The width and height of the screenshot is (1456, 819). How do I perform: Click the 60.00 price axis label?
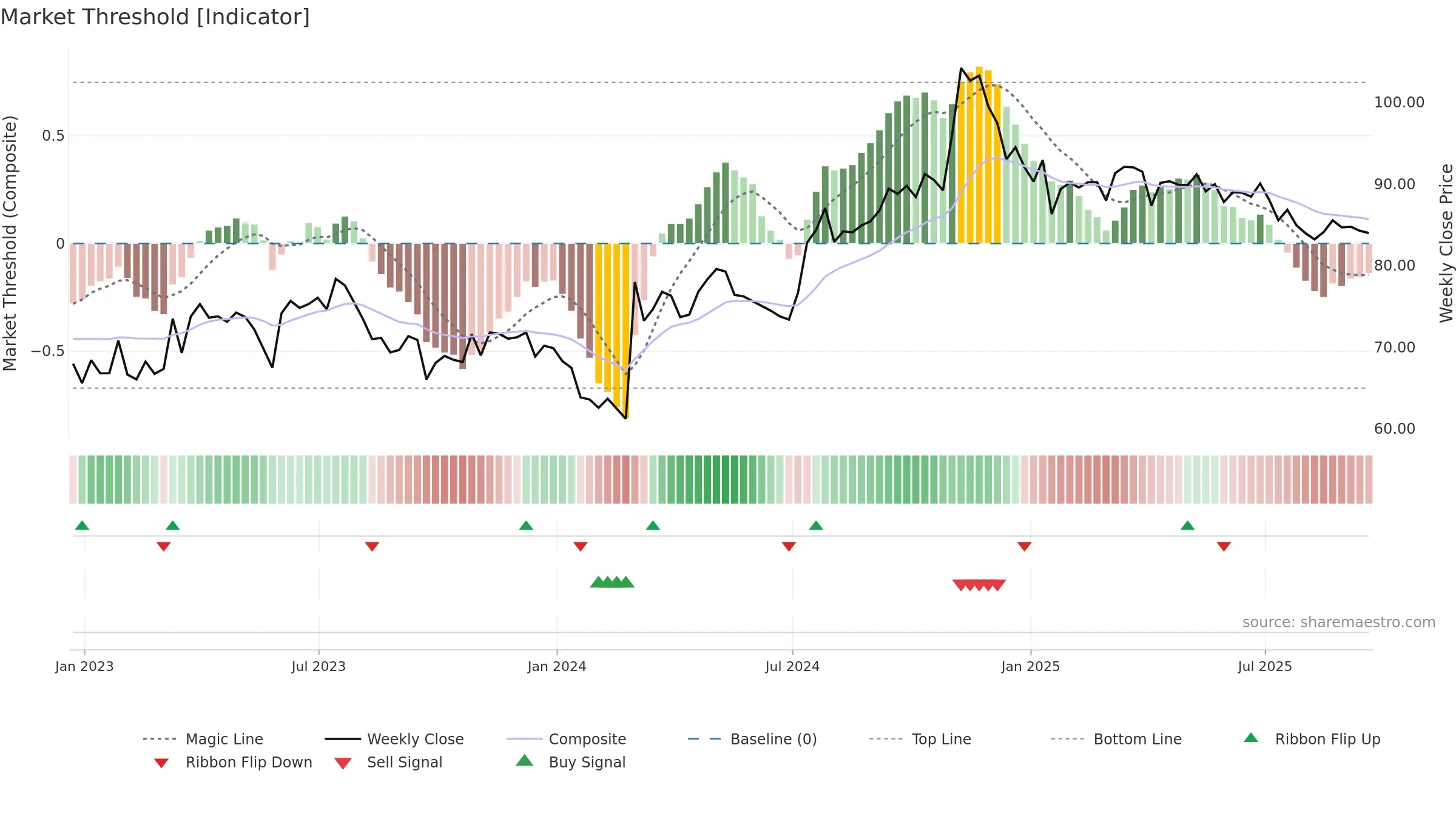click(x=1395, y=429)
